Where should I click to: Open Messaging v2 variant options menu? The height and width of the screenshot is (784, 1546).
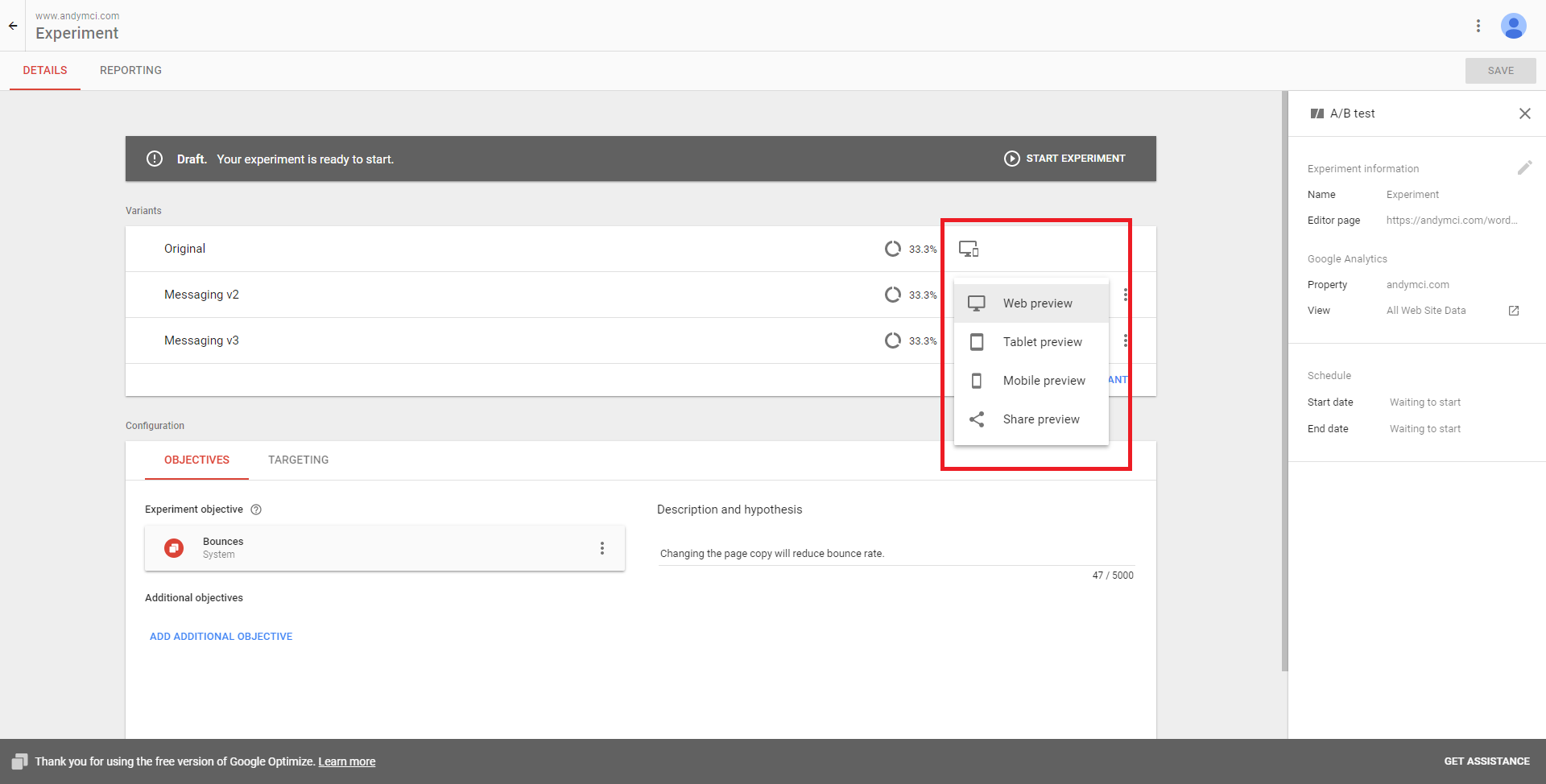[1125, 295]
